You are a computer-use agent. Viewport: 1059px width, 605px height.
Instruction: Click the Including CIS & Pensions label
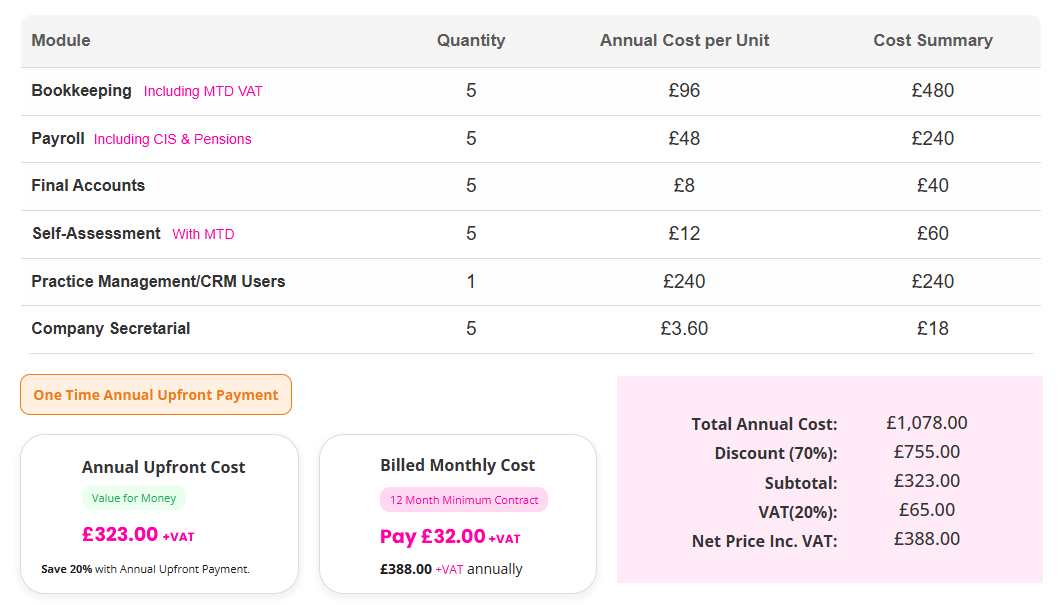tap(172, 139)
